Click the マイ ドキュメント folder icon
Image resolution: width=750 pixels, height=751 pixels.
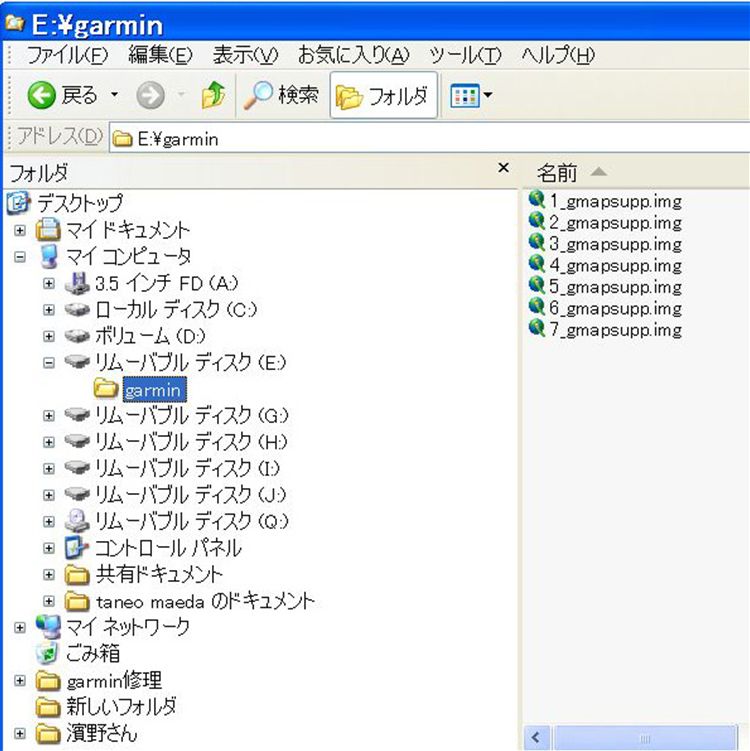(x=48, y=229)
